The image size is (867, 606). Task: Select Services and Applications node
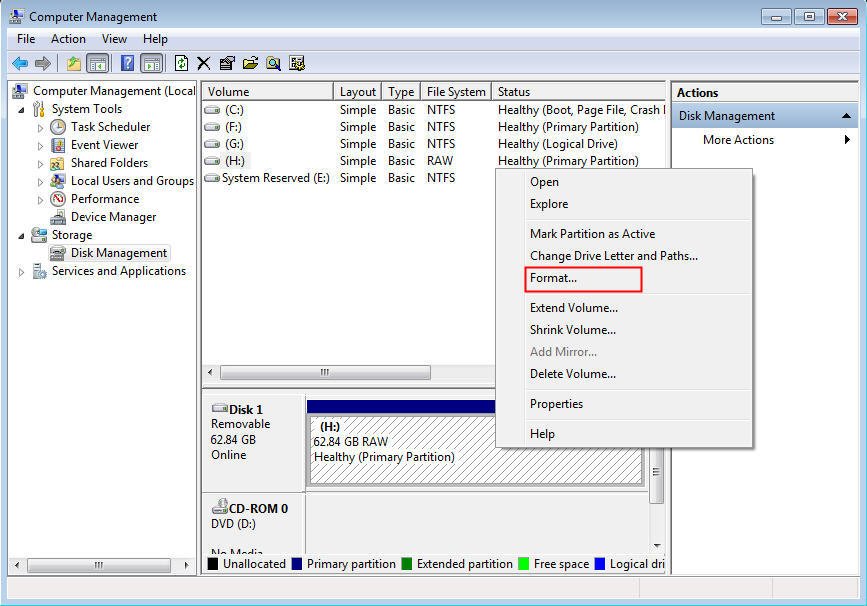click(x=119, y=271)
